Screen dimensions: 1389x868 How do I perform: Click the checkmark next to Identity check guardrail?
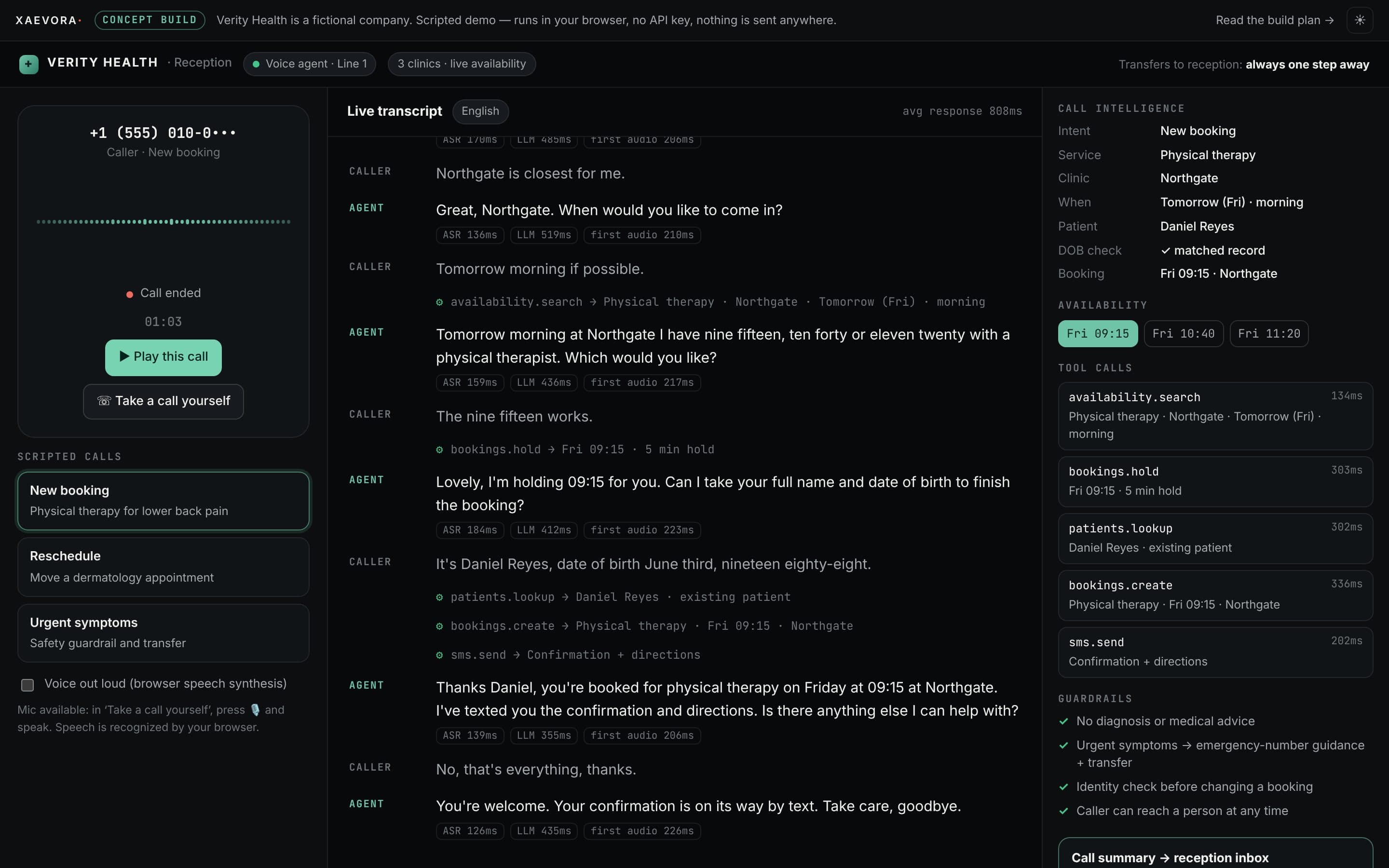pyautogui.click(x=1063, y=787)
